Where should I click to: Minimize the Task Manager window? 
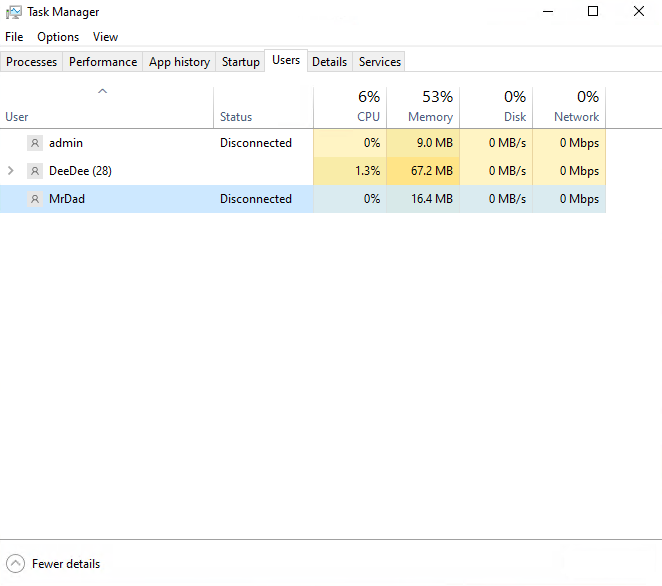point(548,11)
